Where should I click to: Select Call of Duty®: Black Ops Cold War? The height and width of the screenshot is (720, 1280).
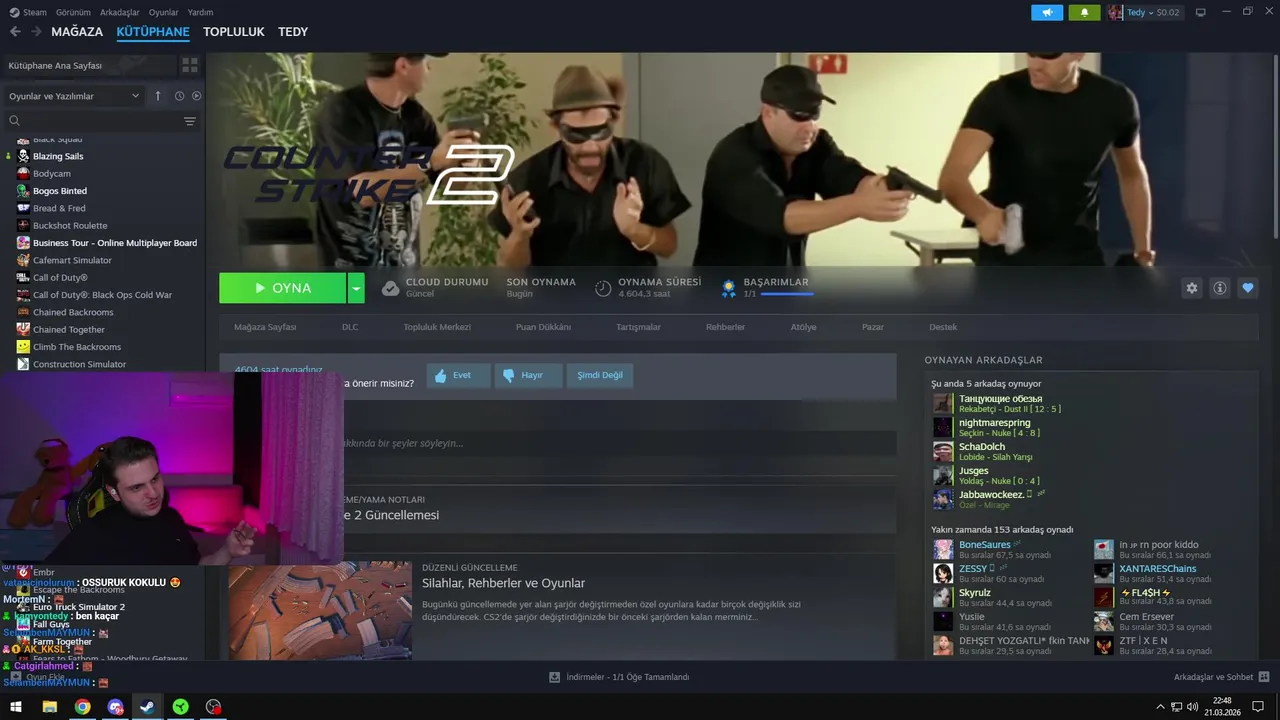tap(102, 295)
